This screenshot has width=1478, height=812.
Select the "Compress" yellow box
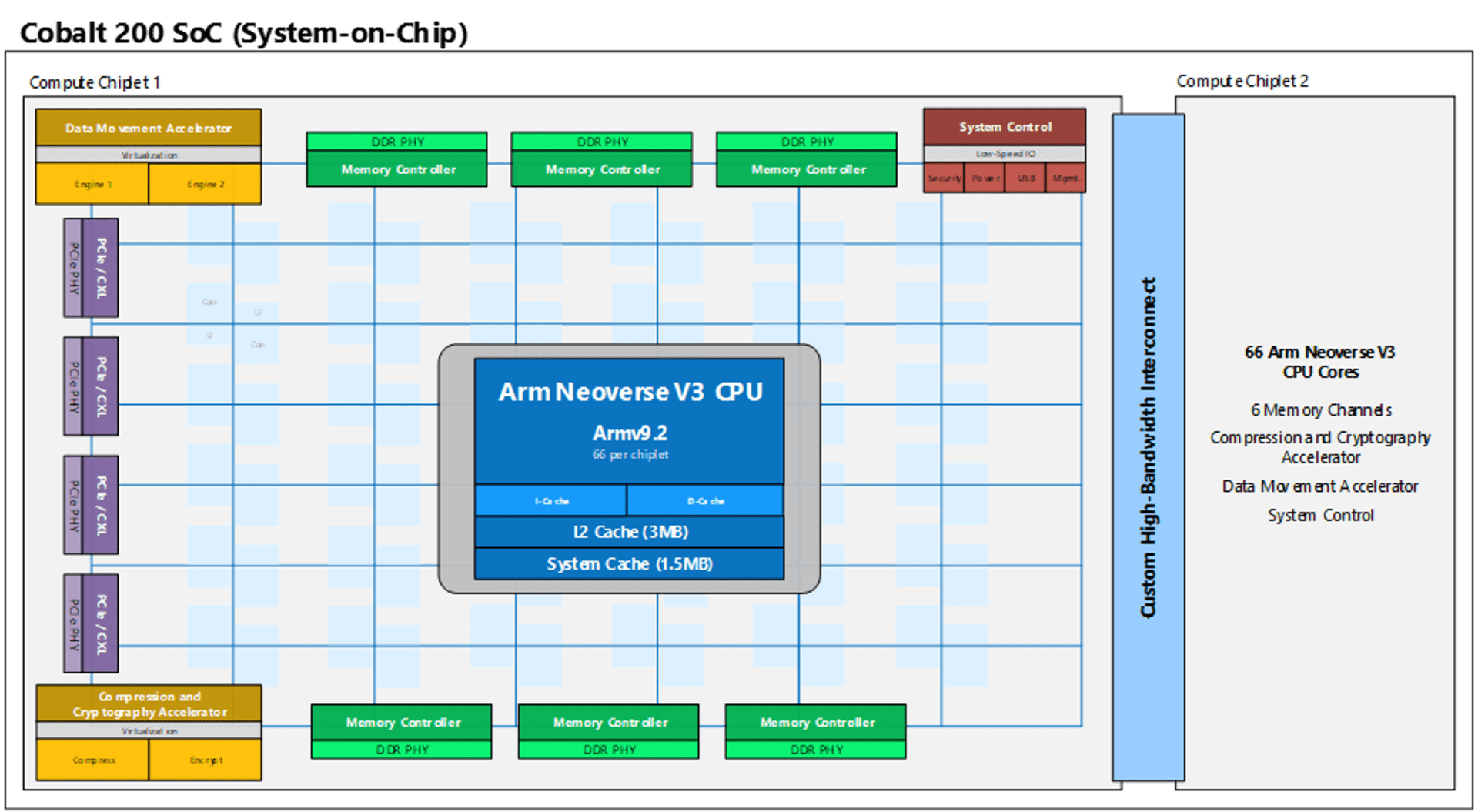[x=92, y=760]
